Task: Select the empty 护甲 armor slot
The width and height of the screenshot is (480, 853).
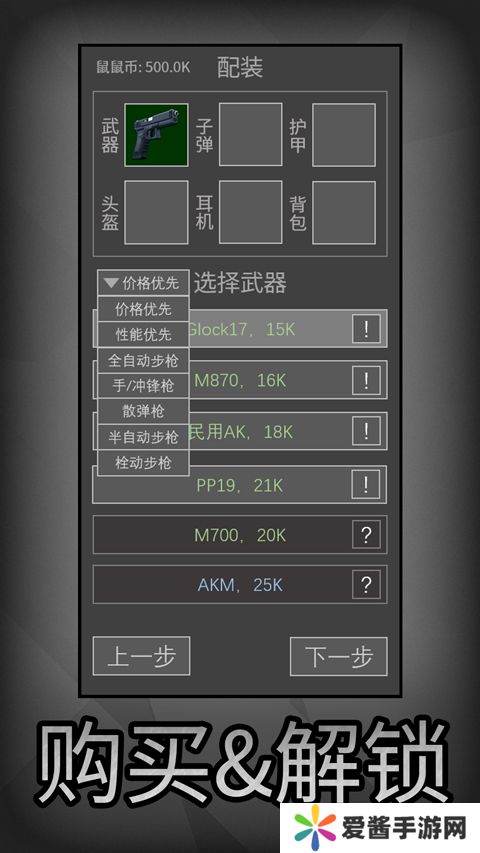Action: (344, 135)
